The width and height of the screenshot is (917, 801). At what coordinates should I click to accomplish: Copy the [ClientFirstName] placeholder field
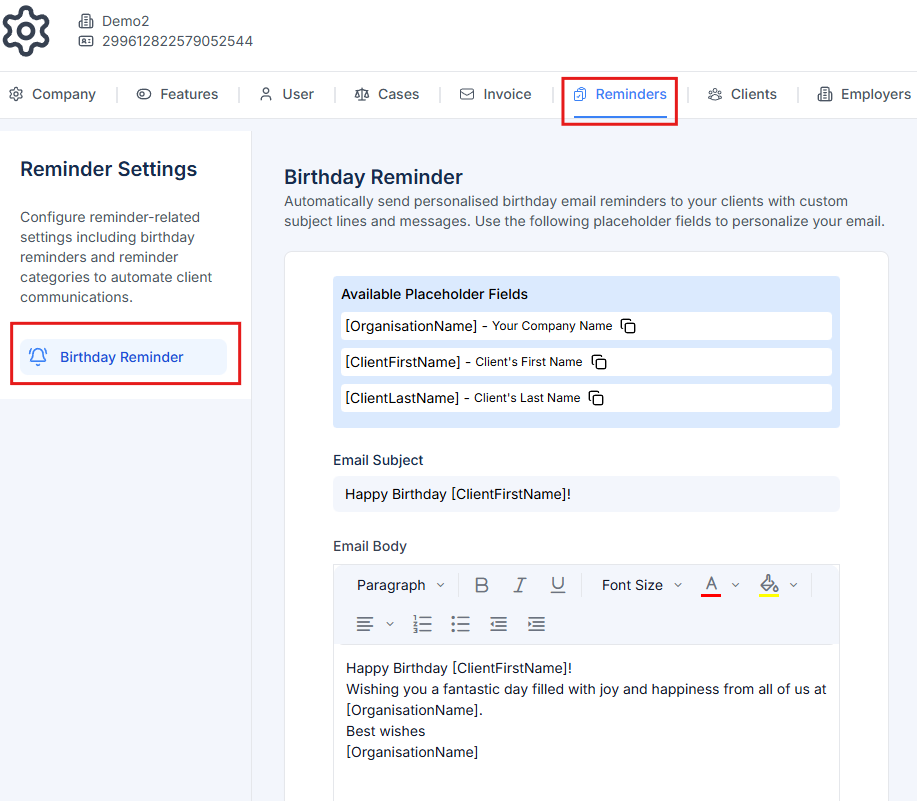pyautogui.click(x=599, y=362)
